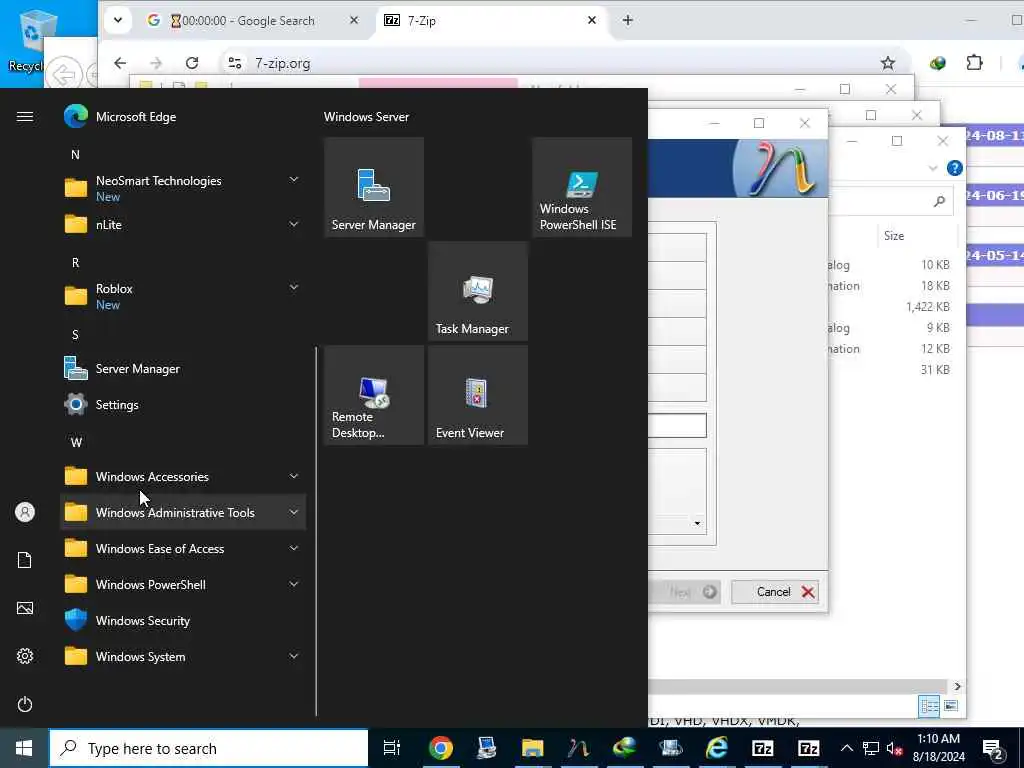Switch to large icons view in Explorer
1024x768 pixels.
point(951,705)
